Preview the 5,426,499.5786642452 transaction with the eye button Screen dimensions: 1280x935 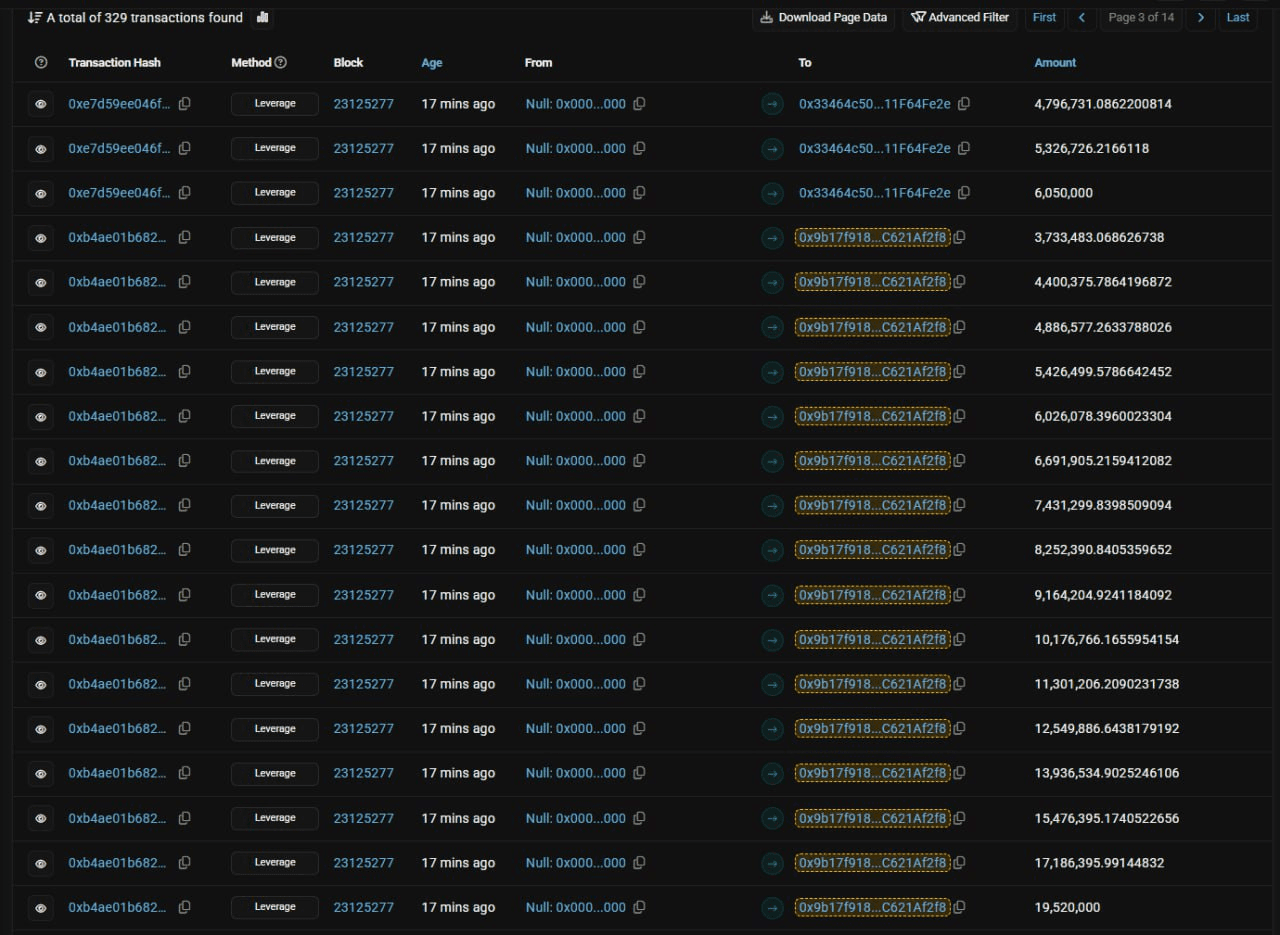(x=41, y=372)
